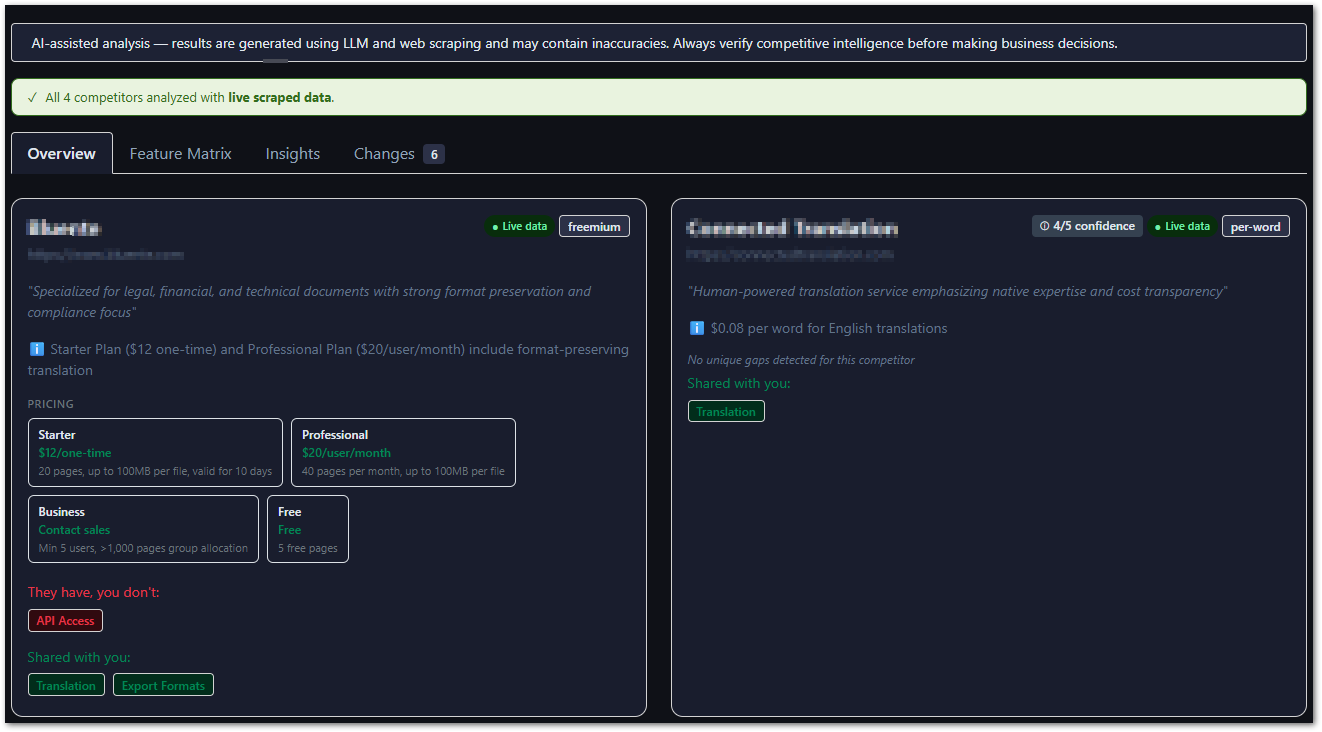
Task: Click the red API Access tag
Action: (65, 621)
